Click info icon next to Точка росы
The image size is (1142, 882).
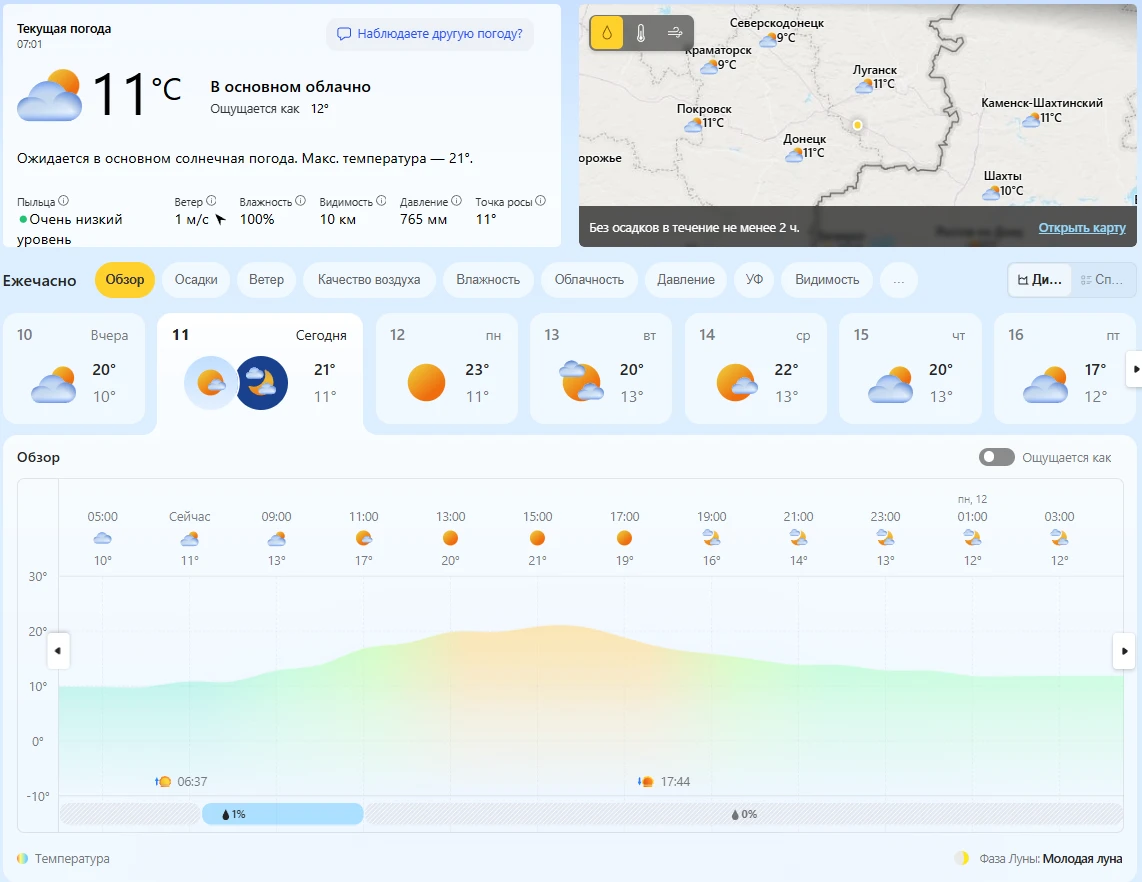point(540,201)
